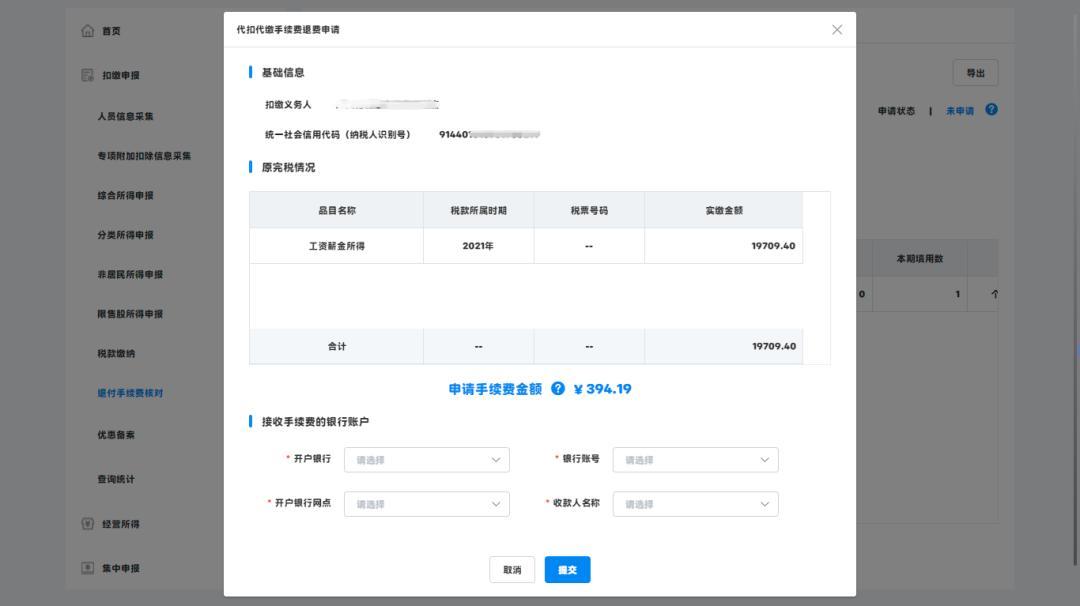The height and width of the screenshot is (606, 1080).
Task: Click the 集中申报 sidebar icon
Action: pos(87,568)
